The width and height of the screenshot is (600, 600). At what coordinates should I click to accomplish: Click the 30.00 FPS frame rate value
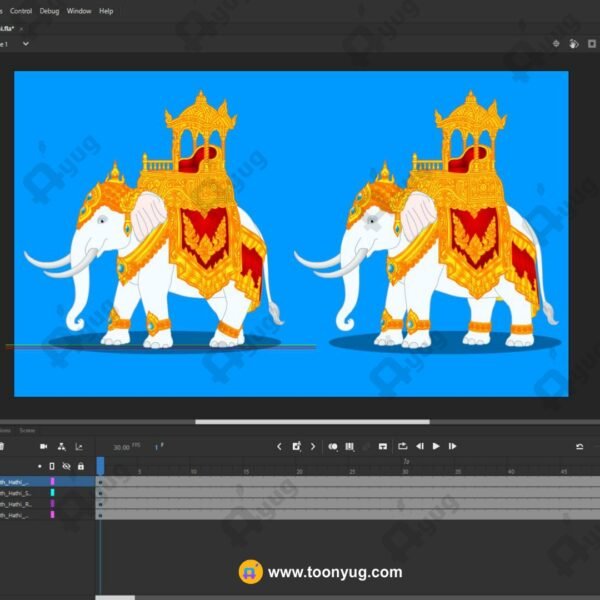122,447
